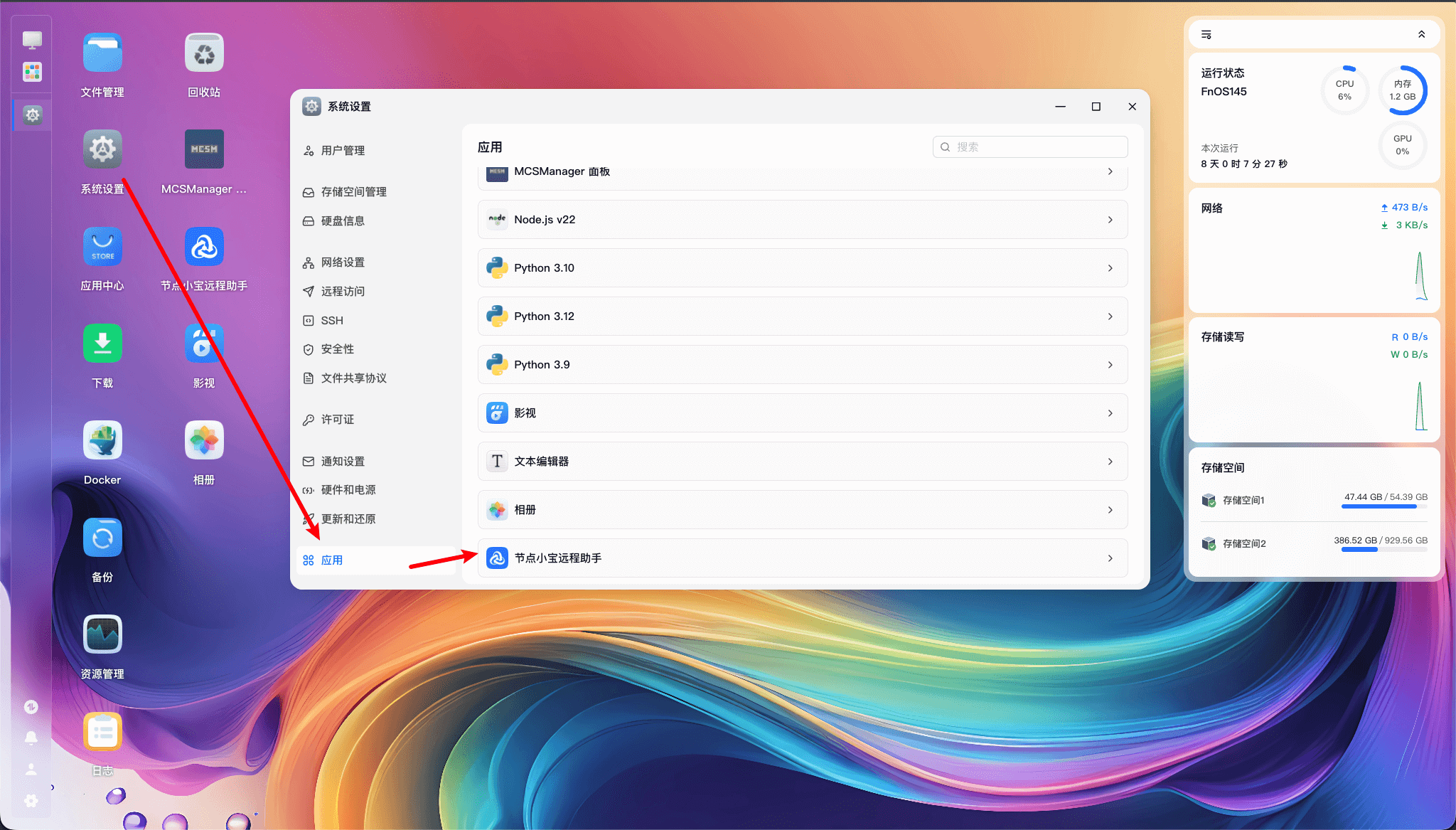Screen dimensions: 1456x830
Task: Open the MCSManager desktop icon
Action: click(x=204, y=149)
